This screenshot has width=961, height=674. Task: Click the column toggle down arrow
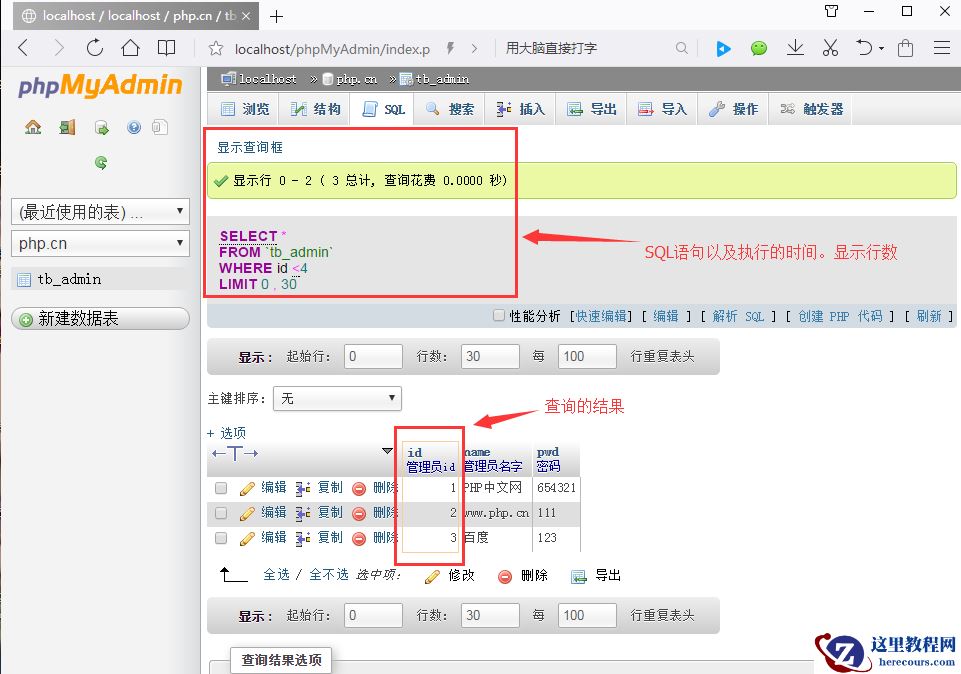click(387, 451)
